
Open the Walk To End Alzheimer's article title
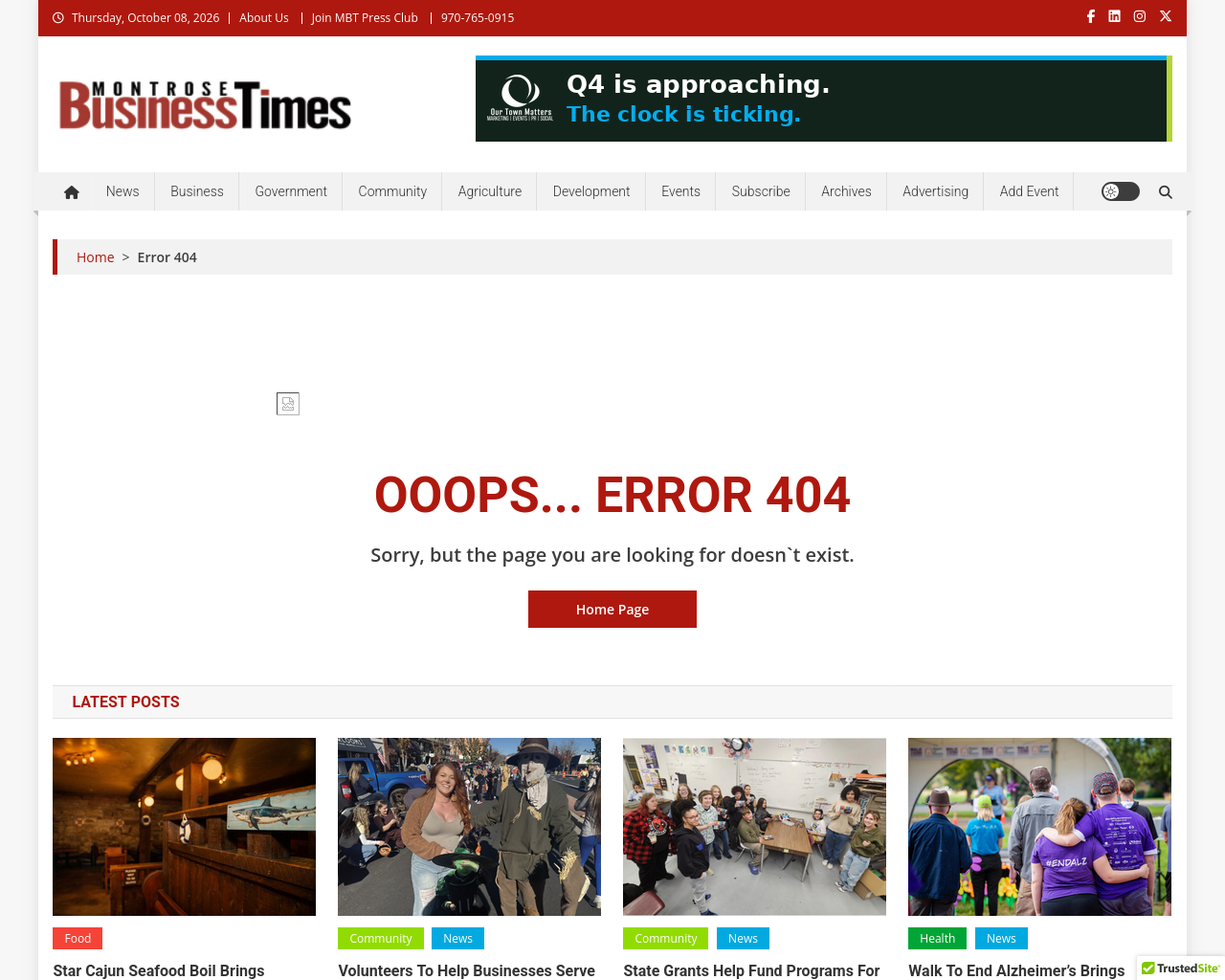(x=1016, y=970)
